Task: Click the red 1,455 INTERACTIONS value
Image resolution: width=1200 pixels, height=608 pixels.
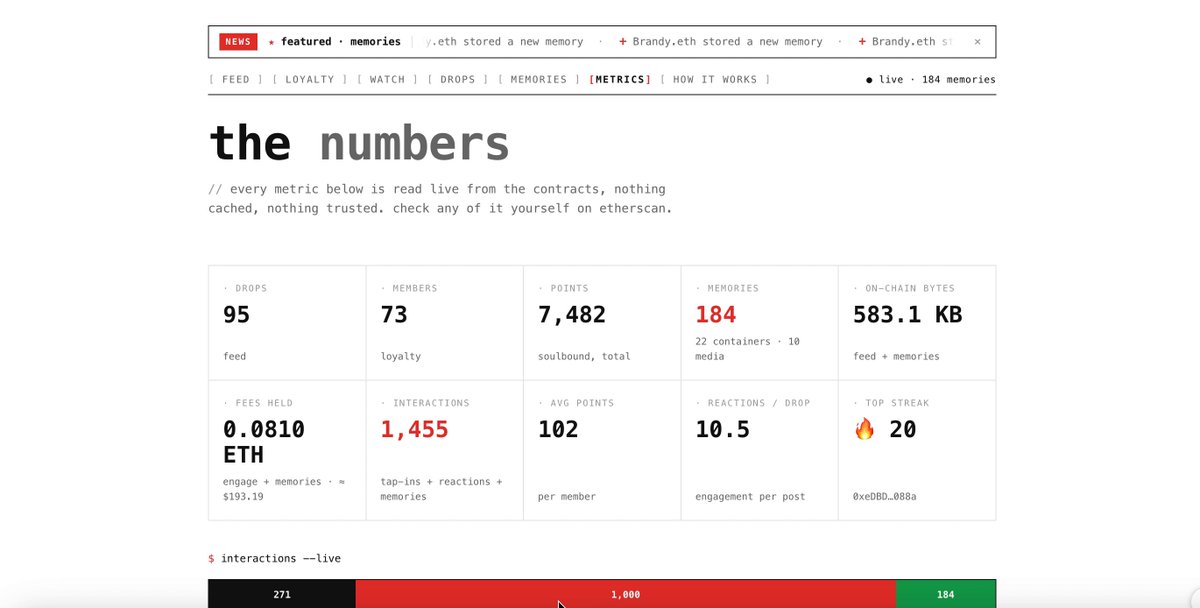Action: [x=414, y=430]
